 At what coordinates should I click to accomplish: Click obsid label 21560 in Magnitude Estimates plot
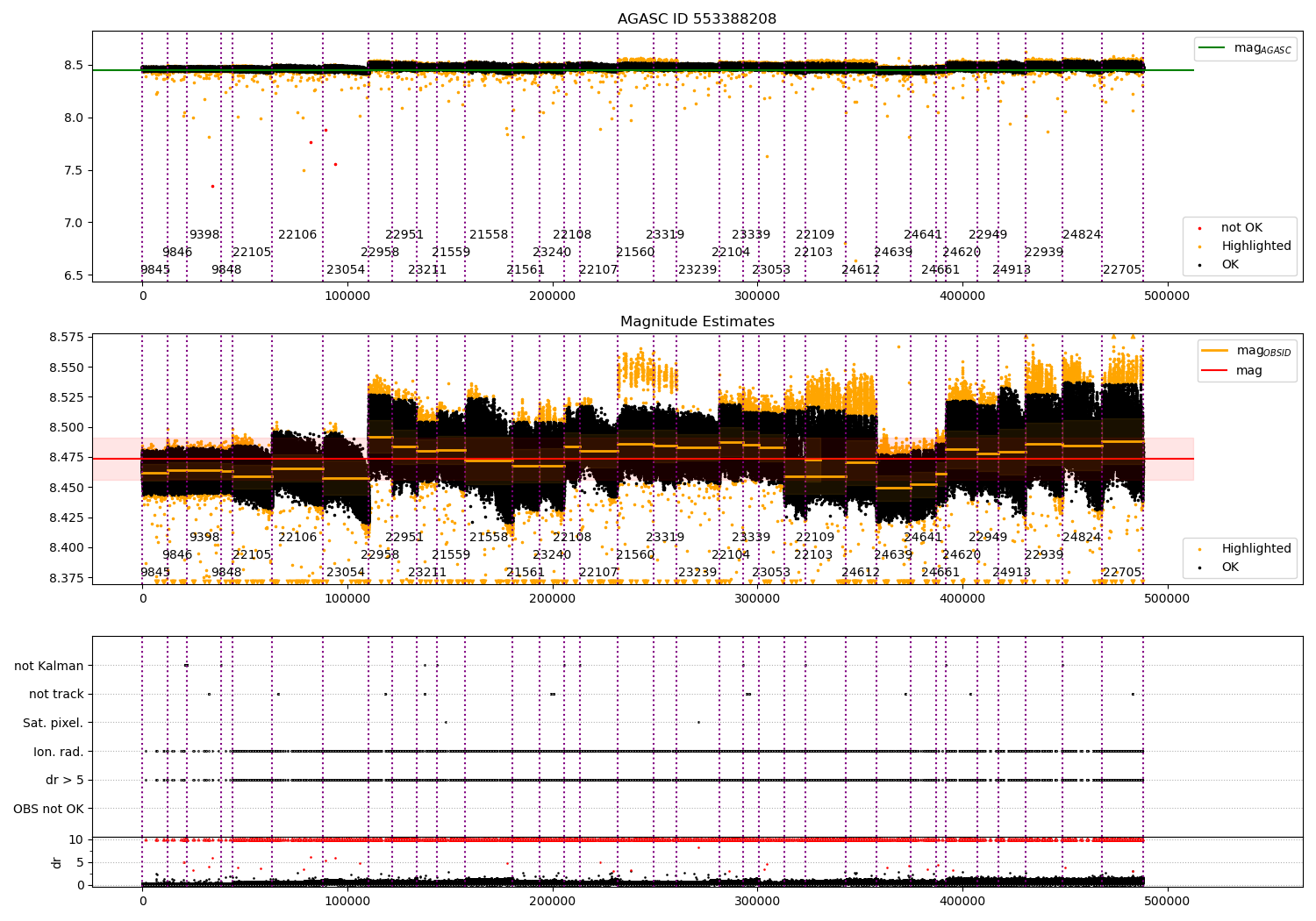pyautogui.click(x=635, y=554)
